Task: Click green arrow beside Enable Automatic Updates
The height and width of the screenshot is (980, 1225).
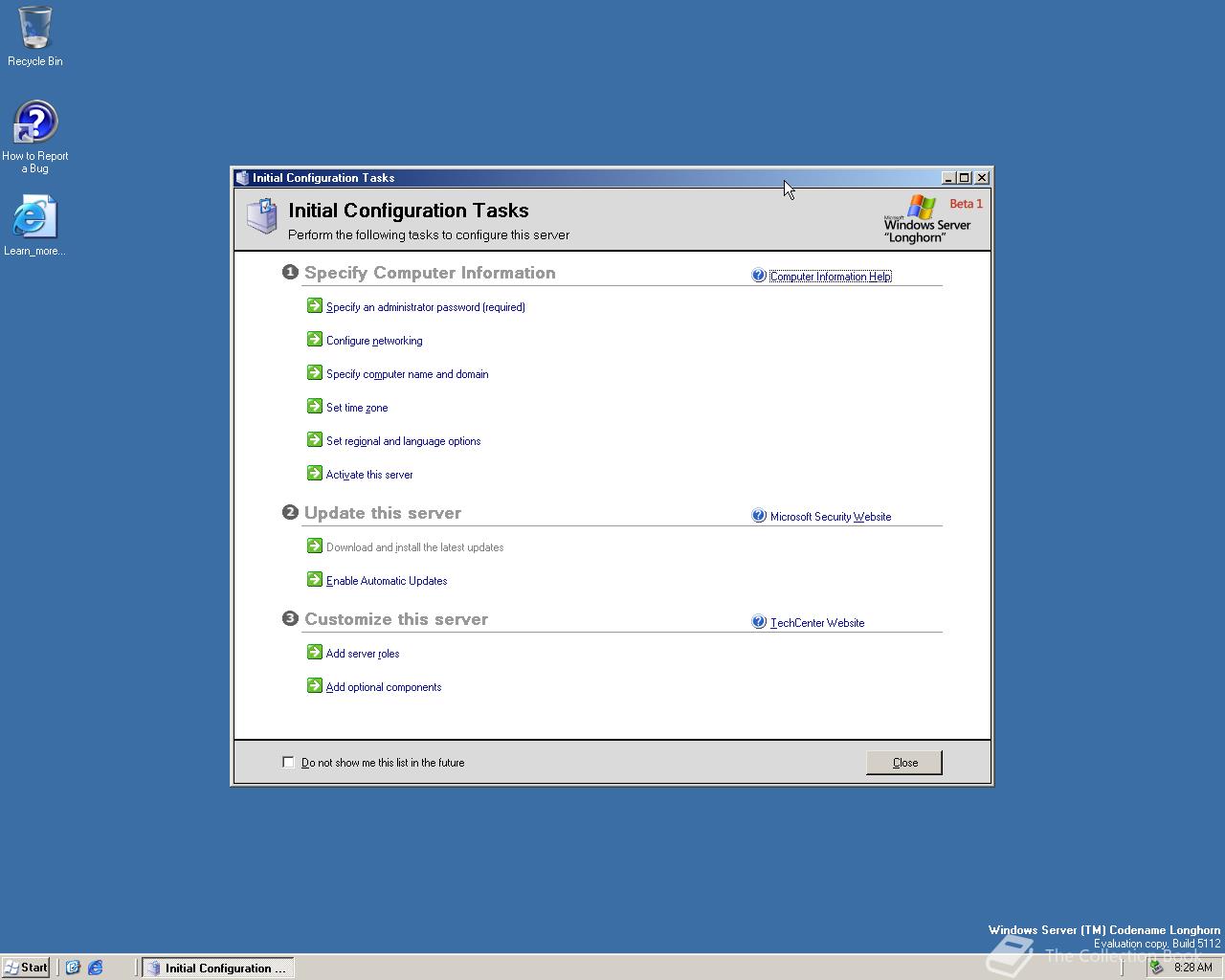Action: (x=315, y=579)
